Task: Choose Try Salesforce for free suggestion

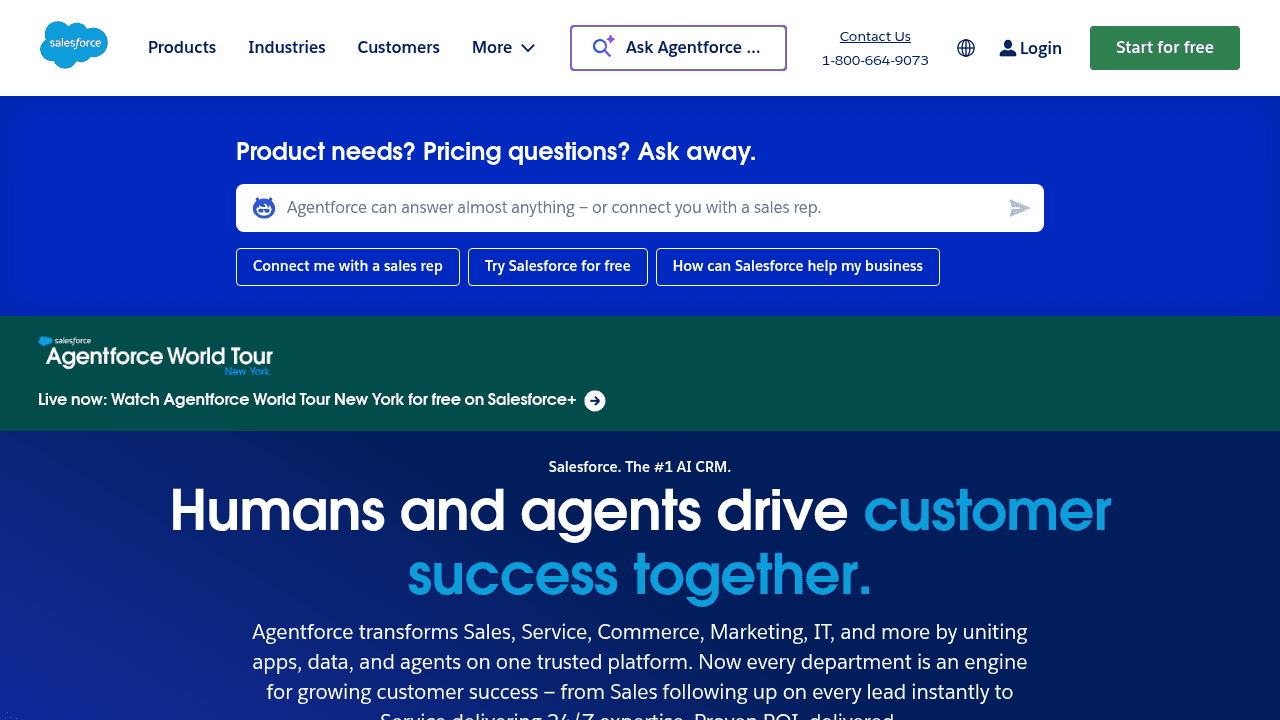Action: click(558, 267)
